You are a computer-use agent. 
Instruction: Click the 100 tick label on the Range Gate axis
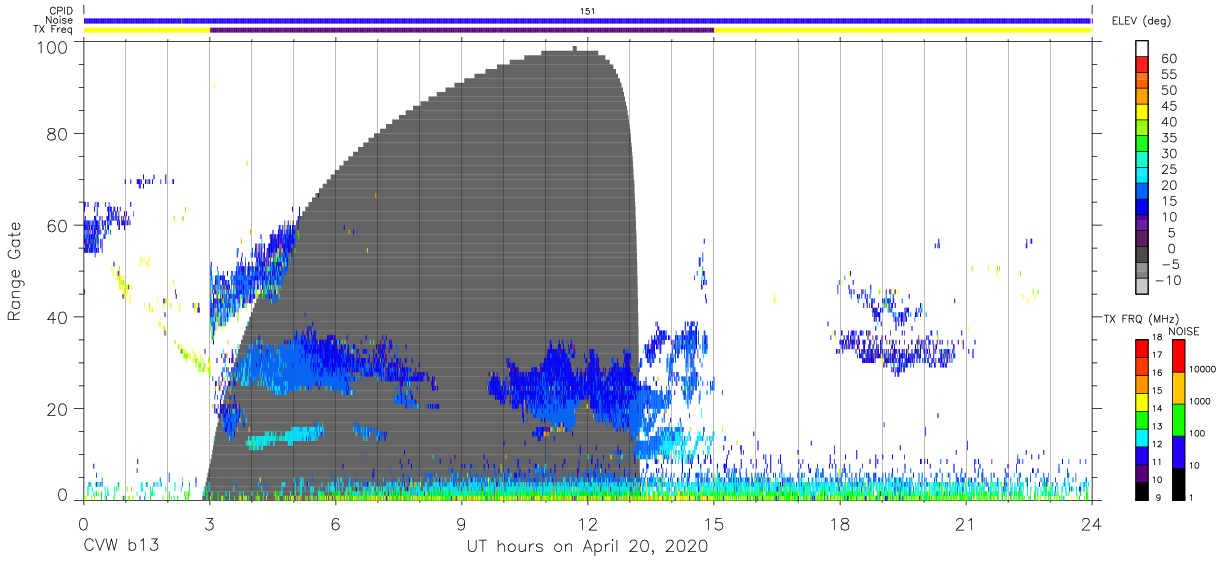pyautogui.click(x=55, y=47)
